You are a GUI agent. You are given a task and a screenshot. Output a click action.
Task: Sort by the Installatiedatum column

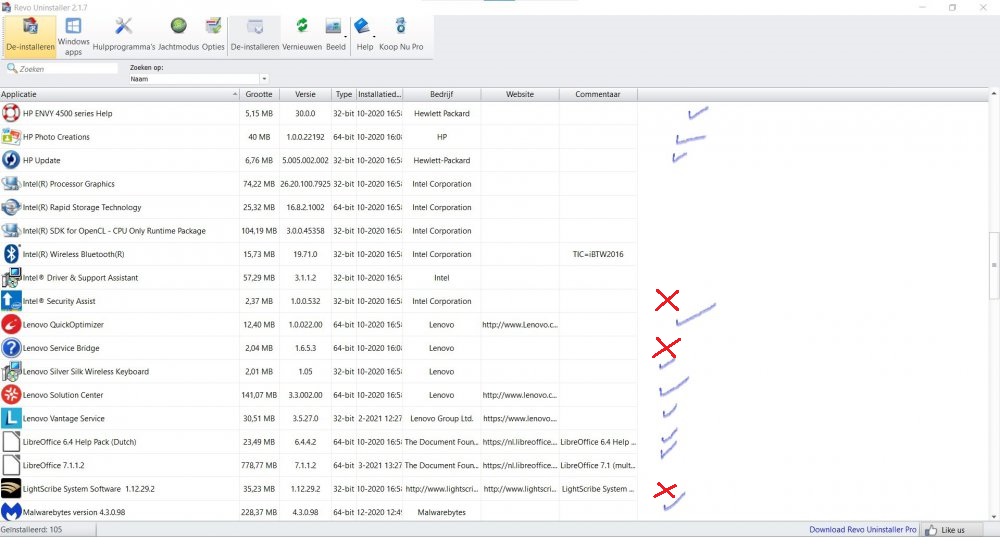[379, 94]
